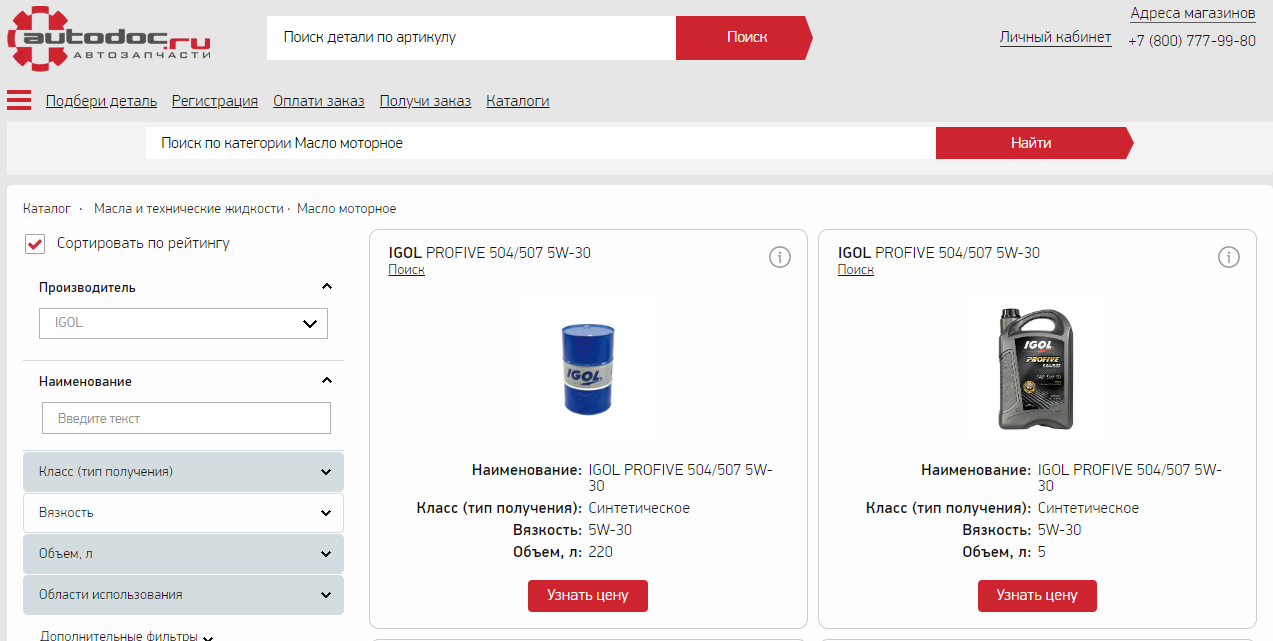
Task: Show 'Дополнительные фильтры' options
Action: click(x=128, y=635)
